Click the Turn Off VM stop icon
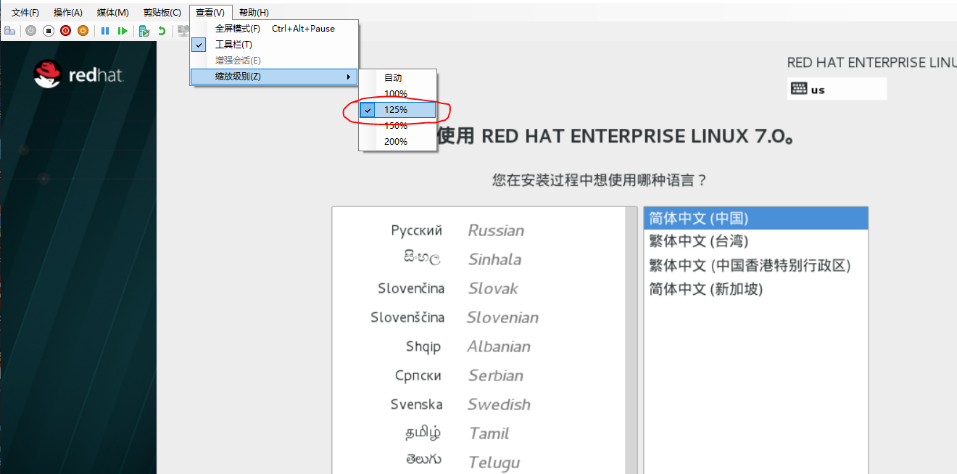 48,31
